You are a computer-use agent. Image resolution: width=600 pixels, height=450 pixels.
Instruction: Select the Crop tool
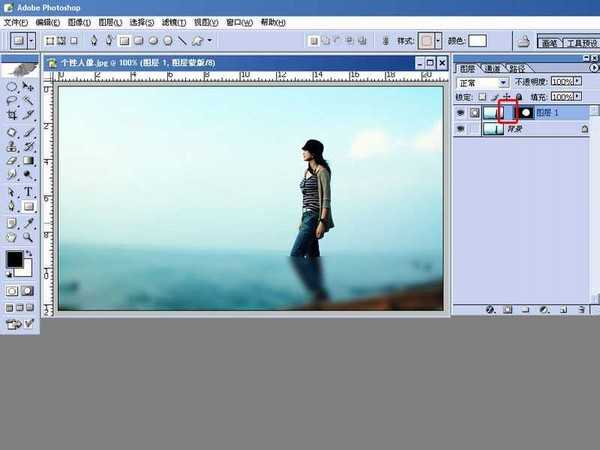tap(11, 115)
